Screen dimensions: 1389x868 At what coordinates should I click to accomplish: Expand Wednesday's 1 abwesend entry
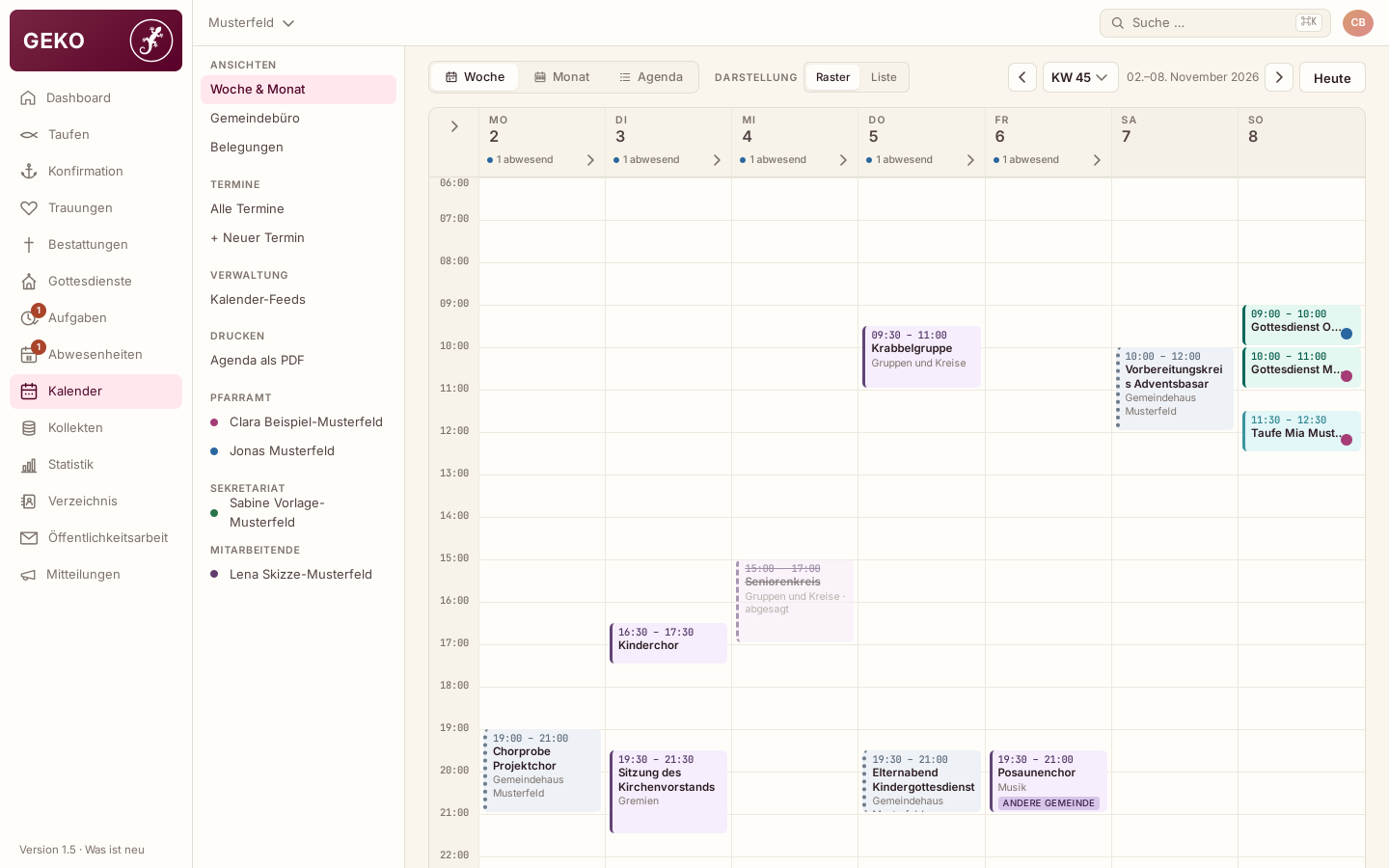pyautogui.click(x=795, y=160)
